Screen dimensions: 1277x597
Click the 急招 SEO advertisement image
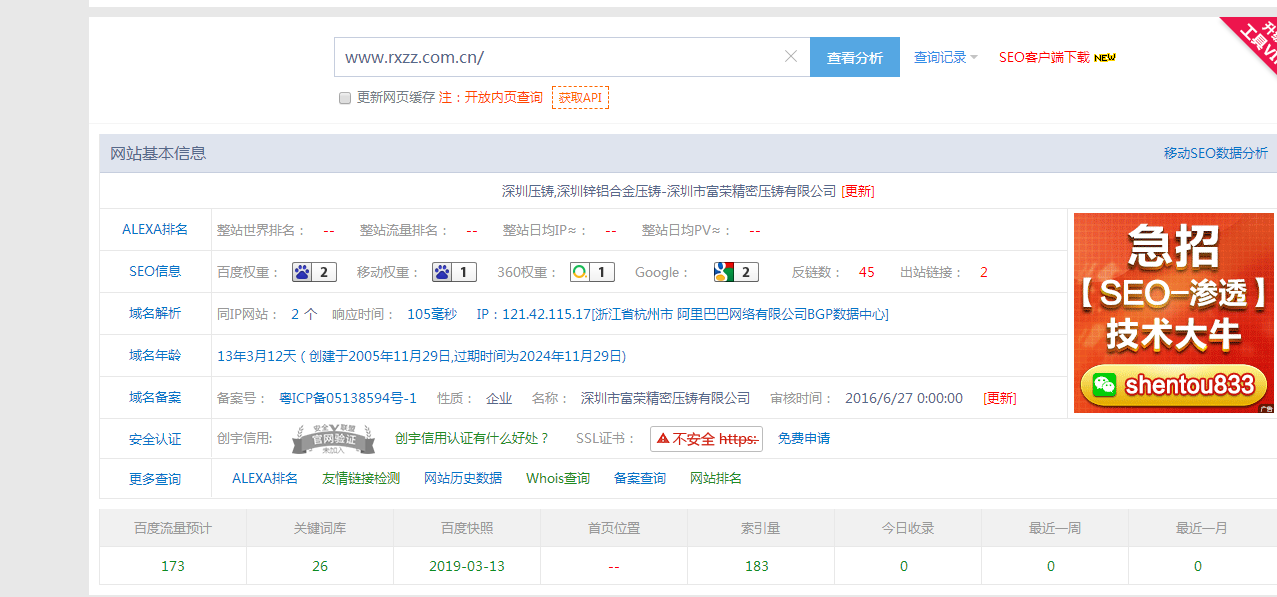[x=1173, y=313]
